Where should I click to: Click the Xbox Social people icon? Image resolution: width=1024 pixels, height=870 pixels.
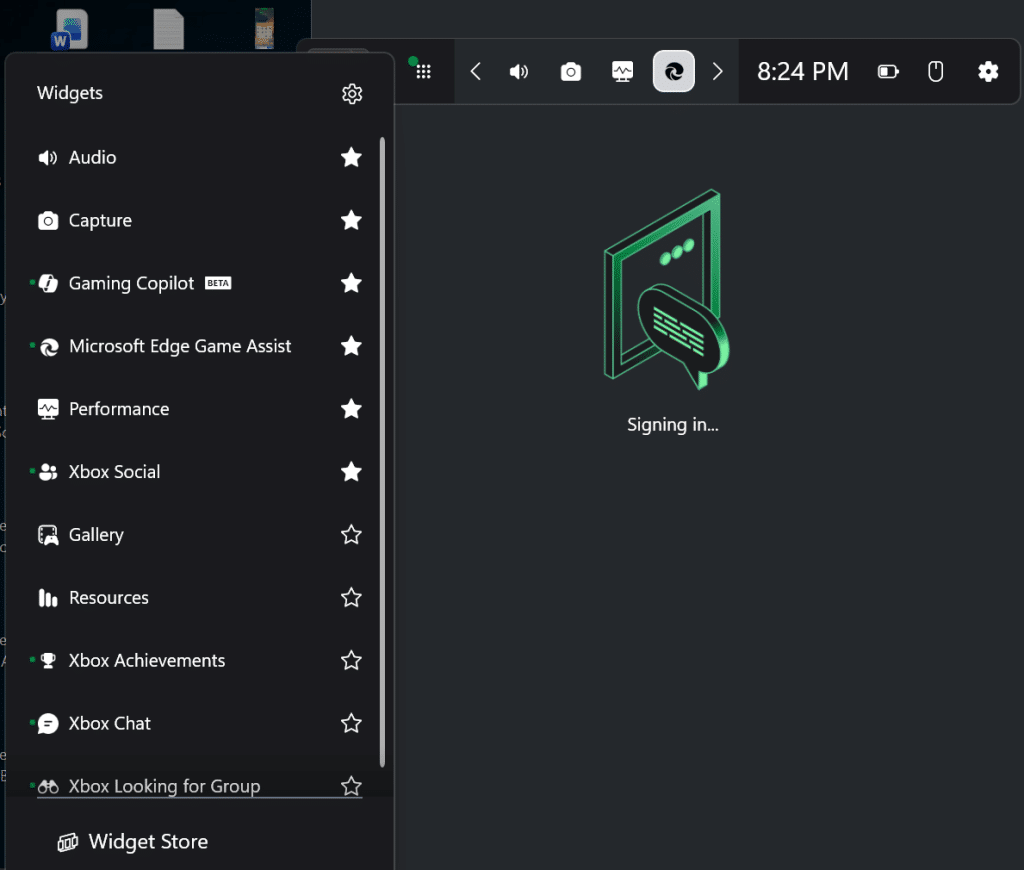47,471
